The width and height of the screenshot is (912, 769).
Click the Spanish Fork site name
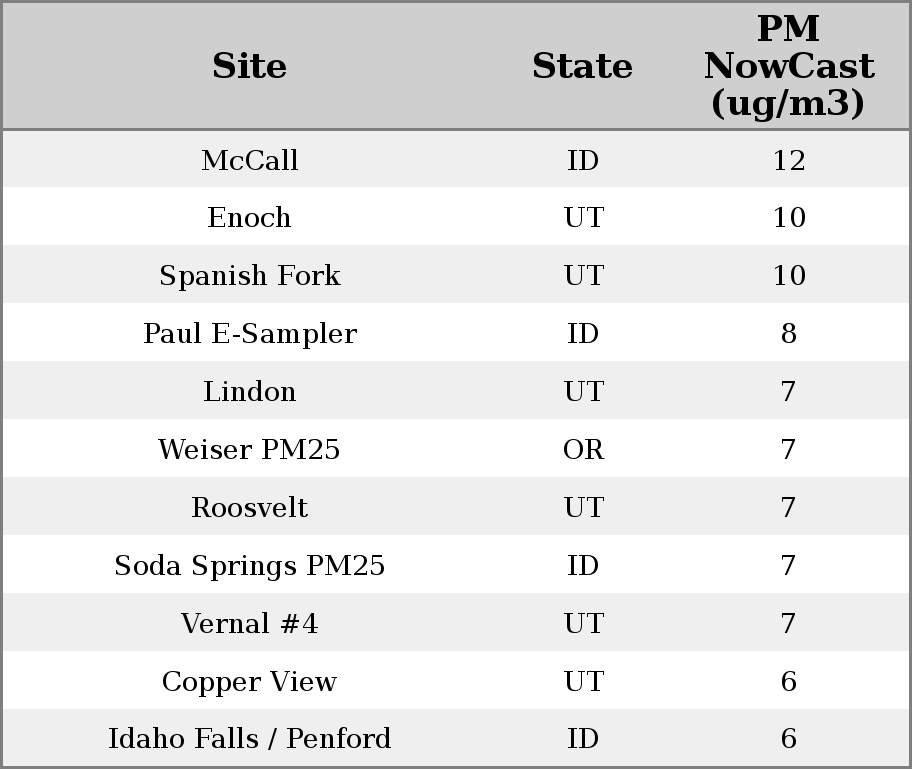pyautogui.click(x=249, y=276)
